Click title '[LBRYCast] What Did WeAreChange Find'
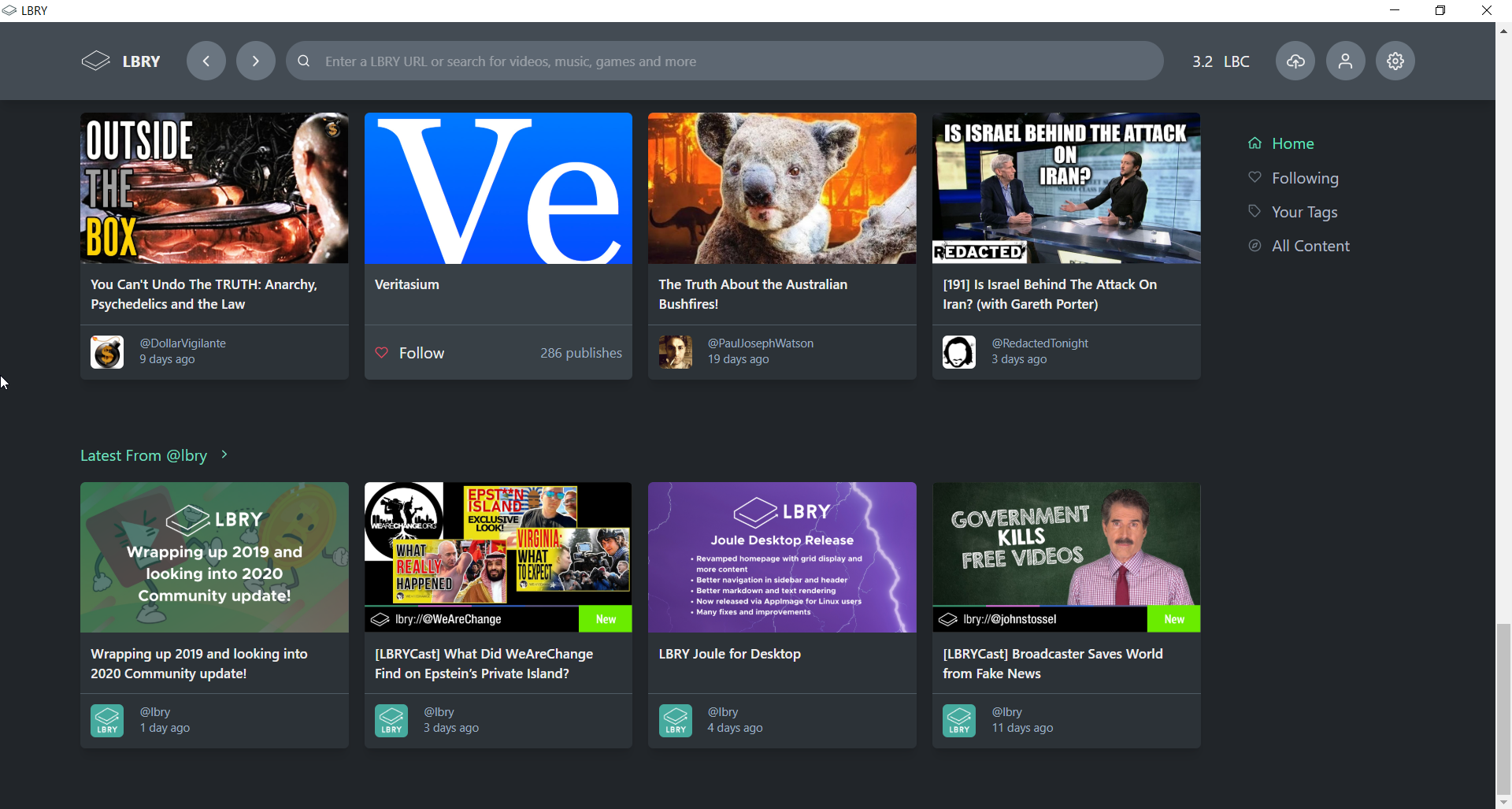This screenshot has width=1512, height=809. tap(484, 663)
